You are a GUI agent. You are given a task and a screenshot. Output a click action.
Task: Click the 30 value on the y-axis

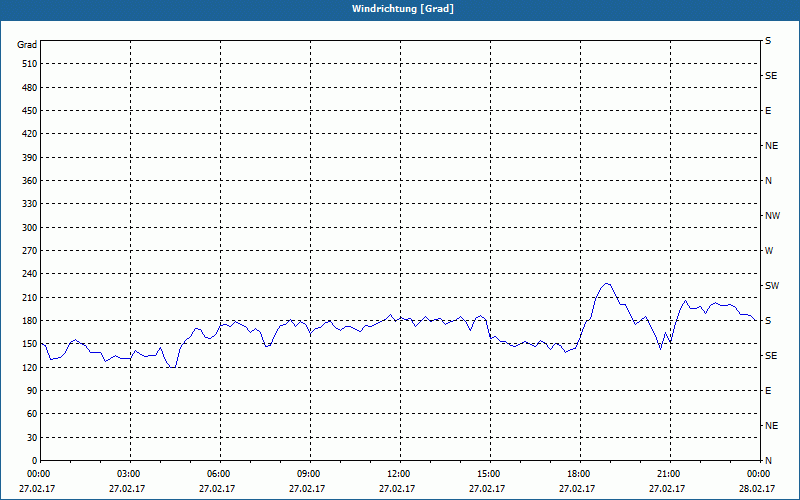point(32,437)
